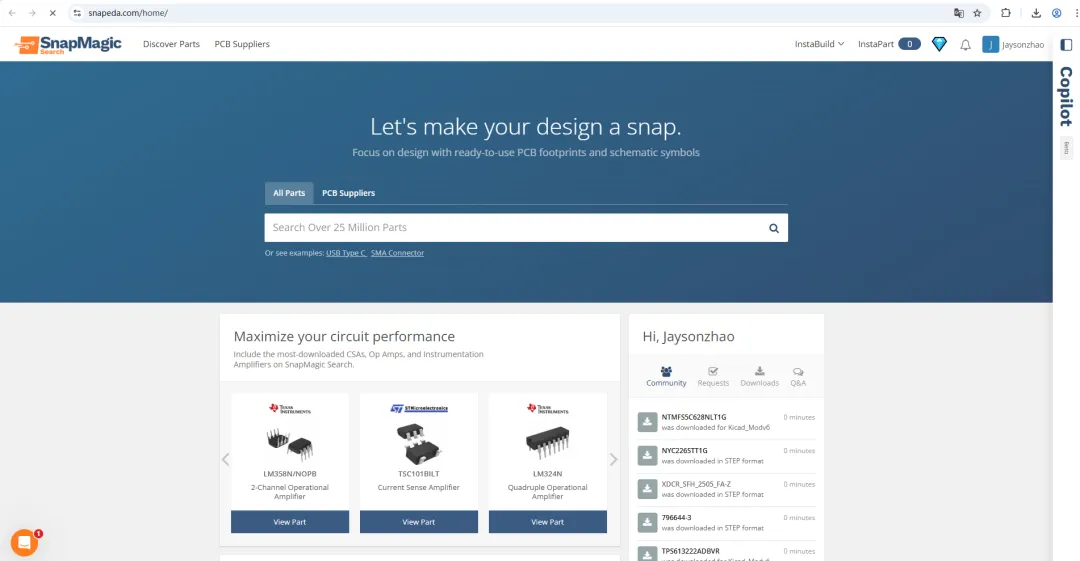Click Texas Instruments logo above LM358N/NOPB

290,409
